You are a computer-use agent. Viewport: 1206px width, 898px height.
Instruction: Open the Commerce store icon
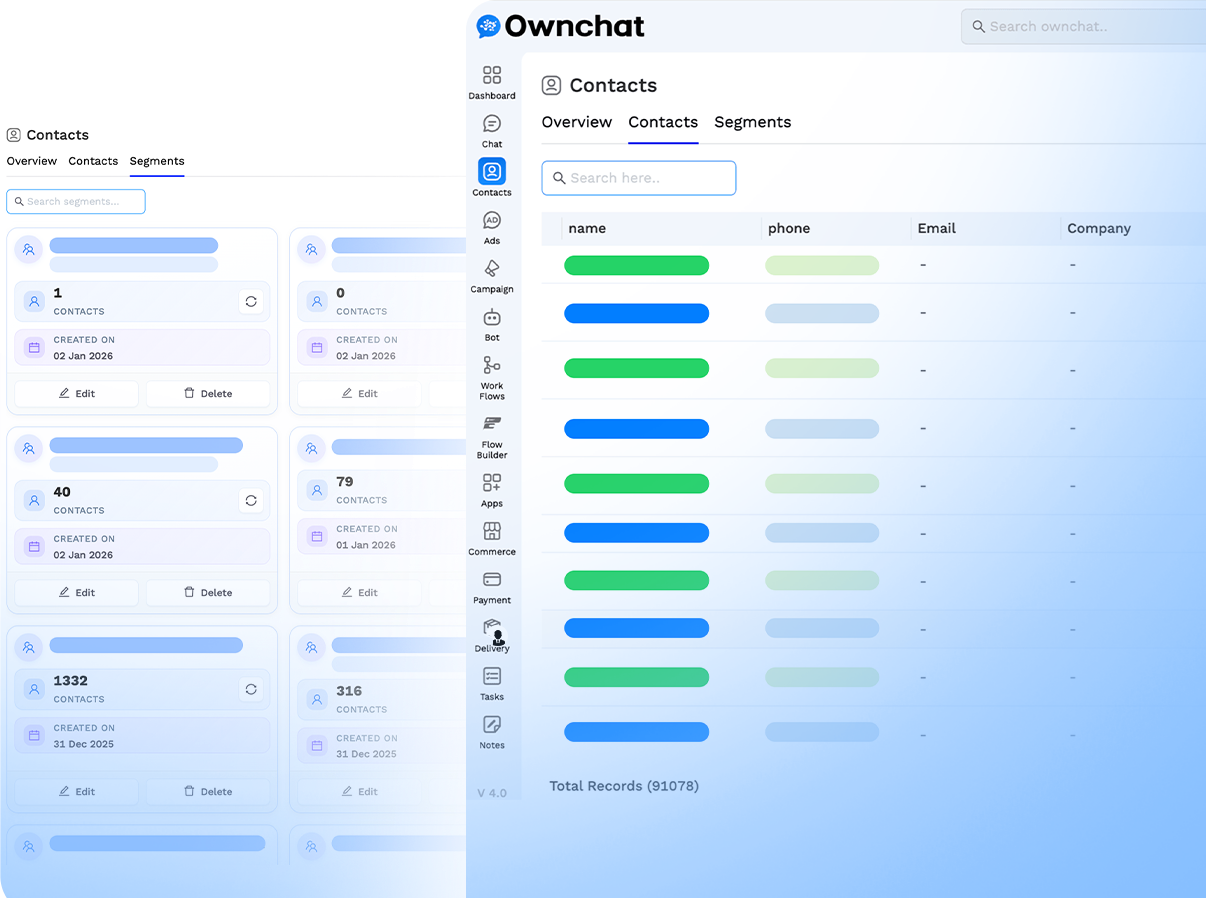point(491,531)
